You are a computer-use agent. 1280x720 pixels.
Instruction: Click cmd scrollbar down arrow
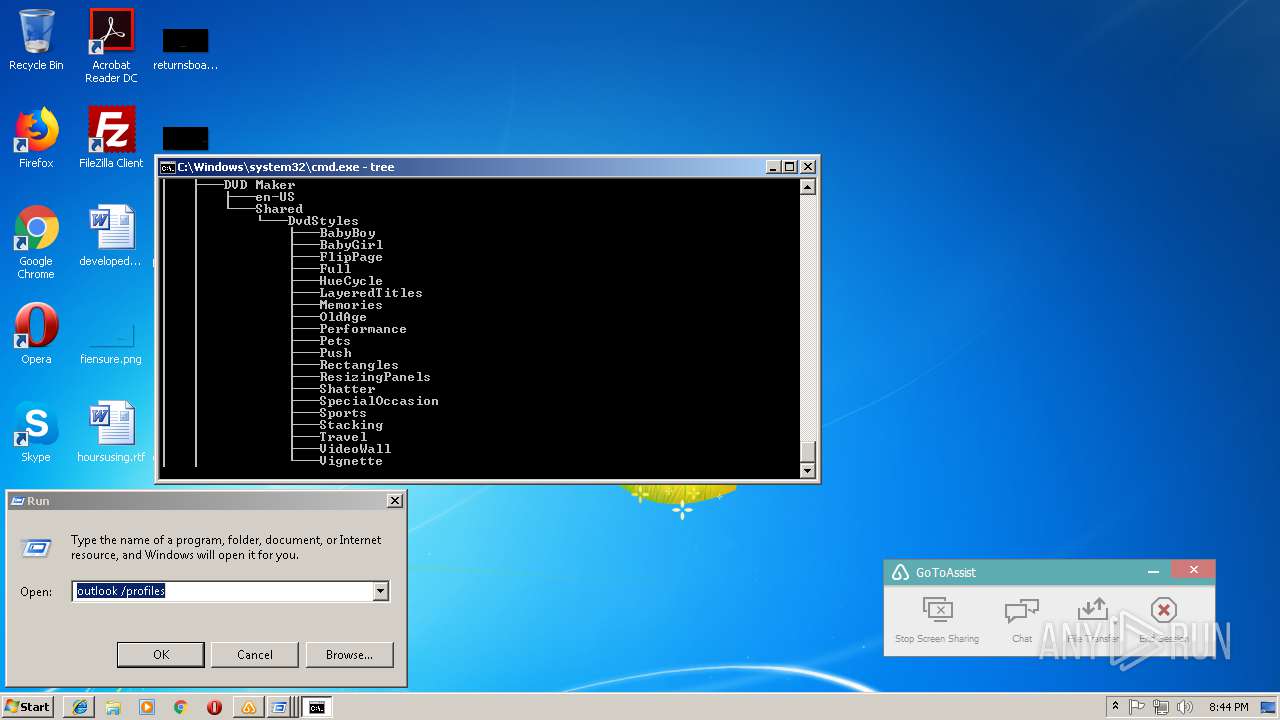pyautogui.click(x=808, y=470)
